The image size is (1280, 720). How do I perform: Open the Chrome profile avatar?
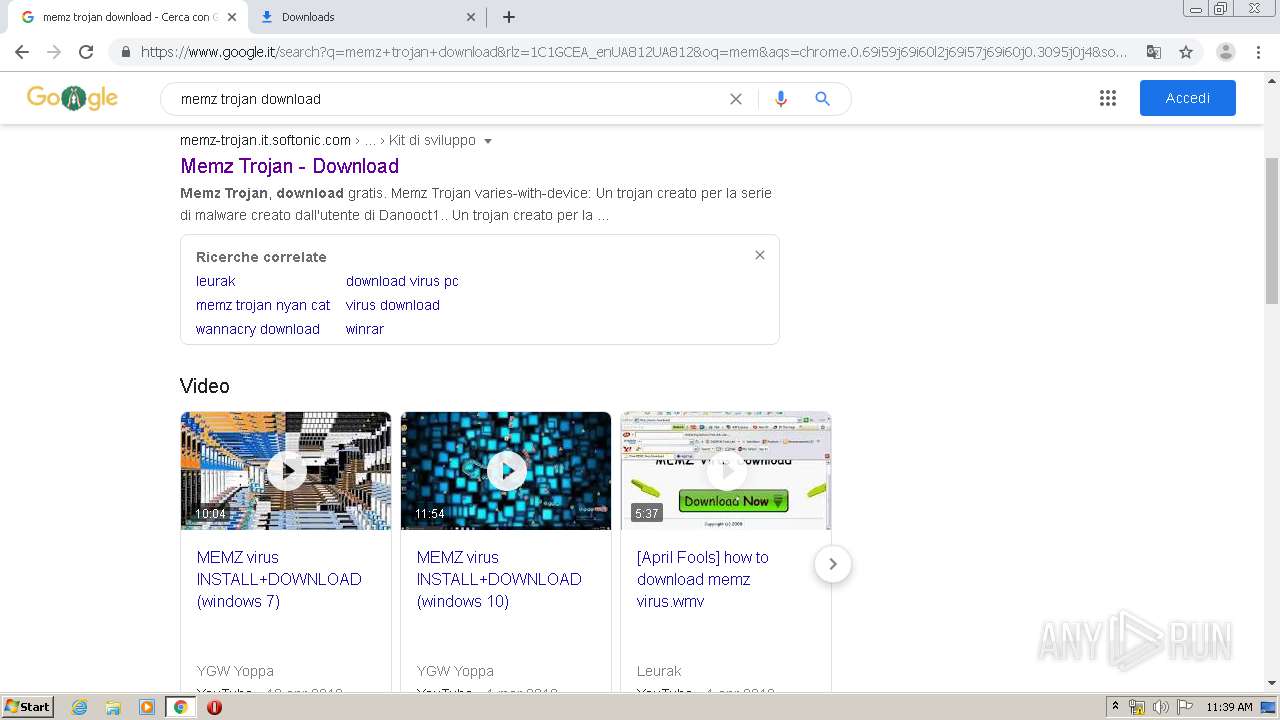pos(1225,52)
